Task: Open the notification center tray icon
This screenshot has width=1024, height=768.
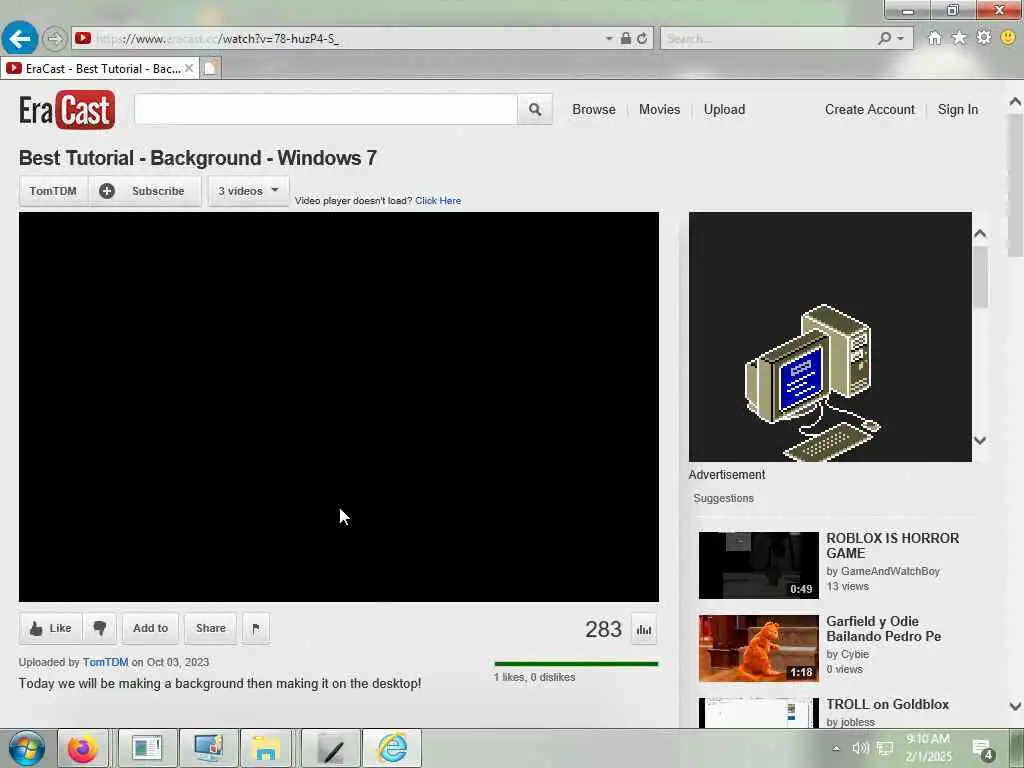Action: coord(983,750)
